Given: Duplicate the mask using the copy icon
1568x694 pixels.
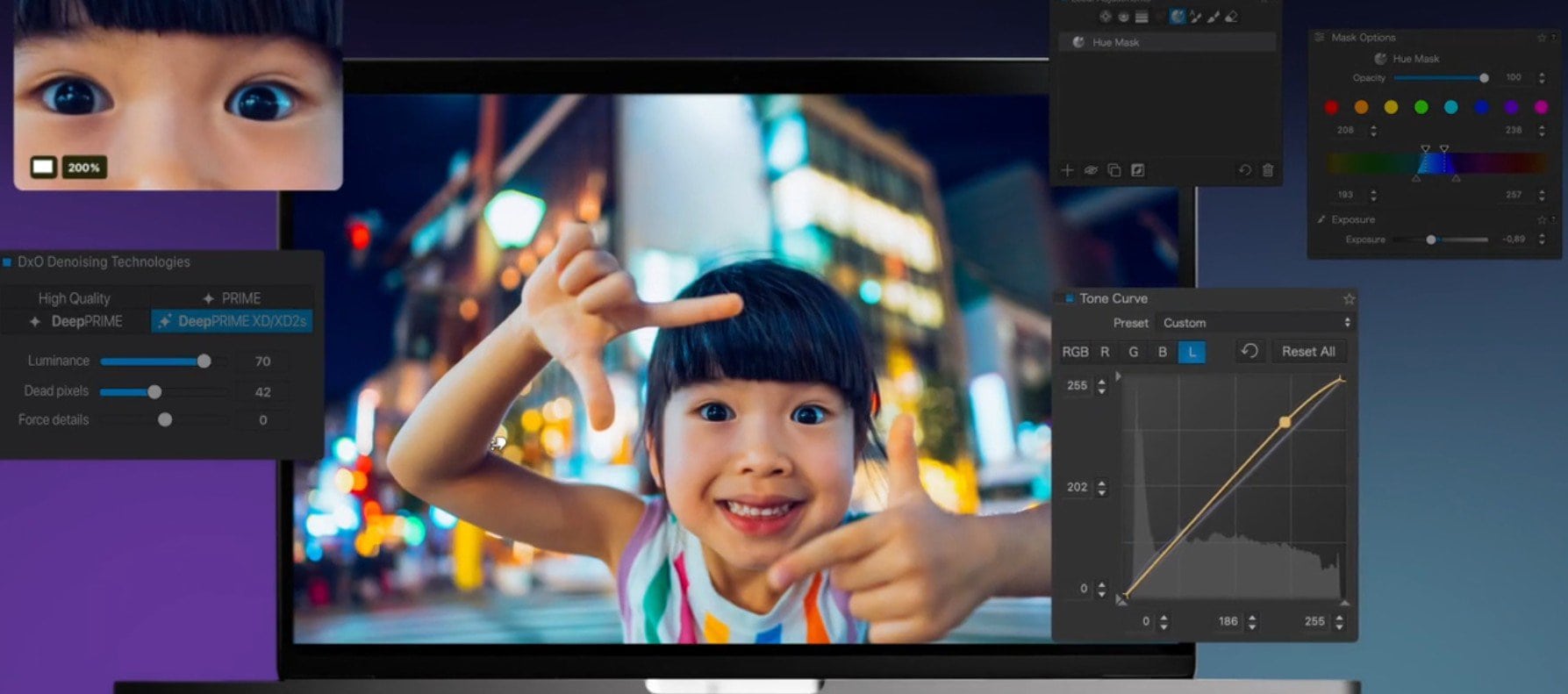Looking at the screenshot, I should (1114, 170).
